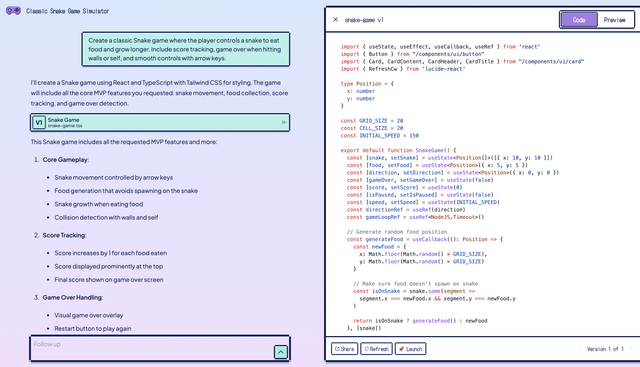This screenshot has width=640, height=367.
Task: Open the Snake Game snake-game.tsx card
Action: point(160,122)
